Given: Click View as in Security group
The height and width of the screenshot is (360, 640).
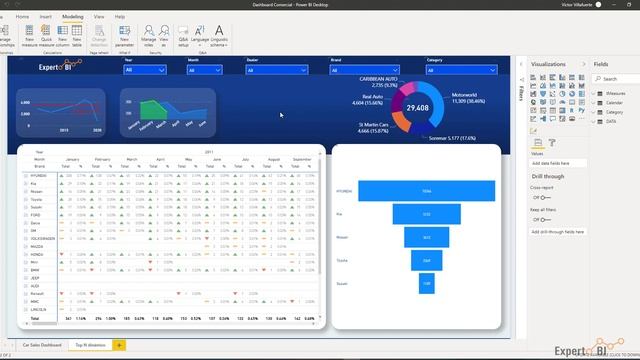Looking at the screenshot, I should tap(164, 36).
